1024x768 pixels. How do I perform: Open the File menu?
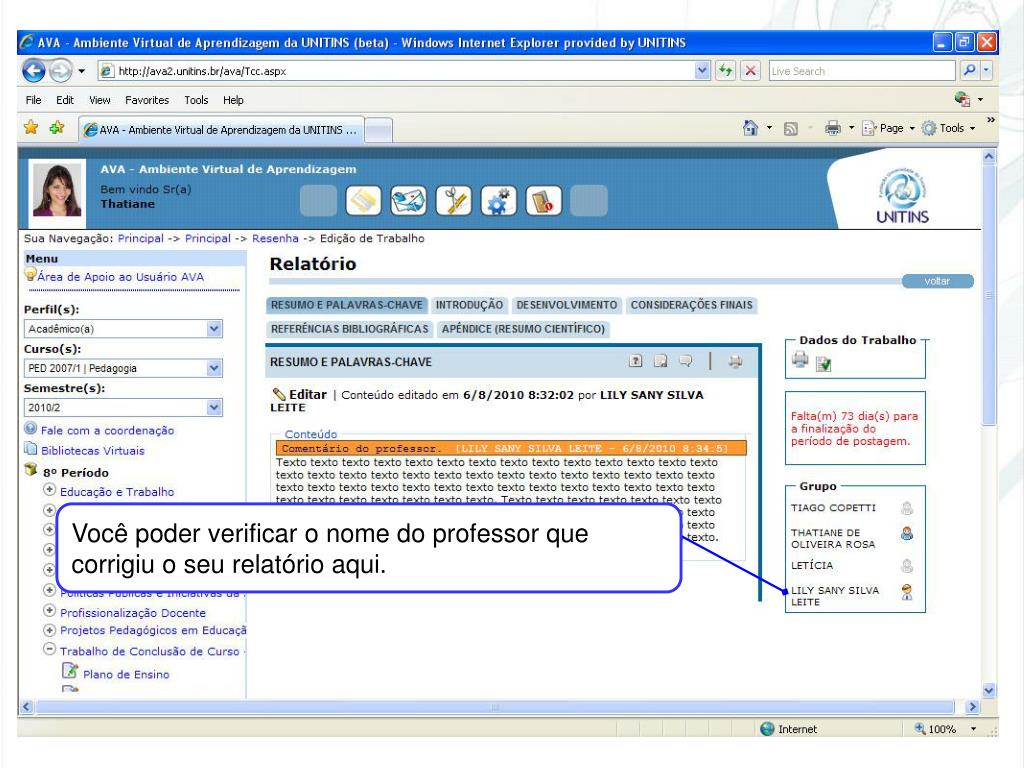[33, 100]
